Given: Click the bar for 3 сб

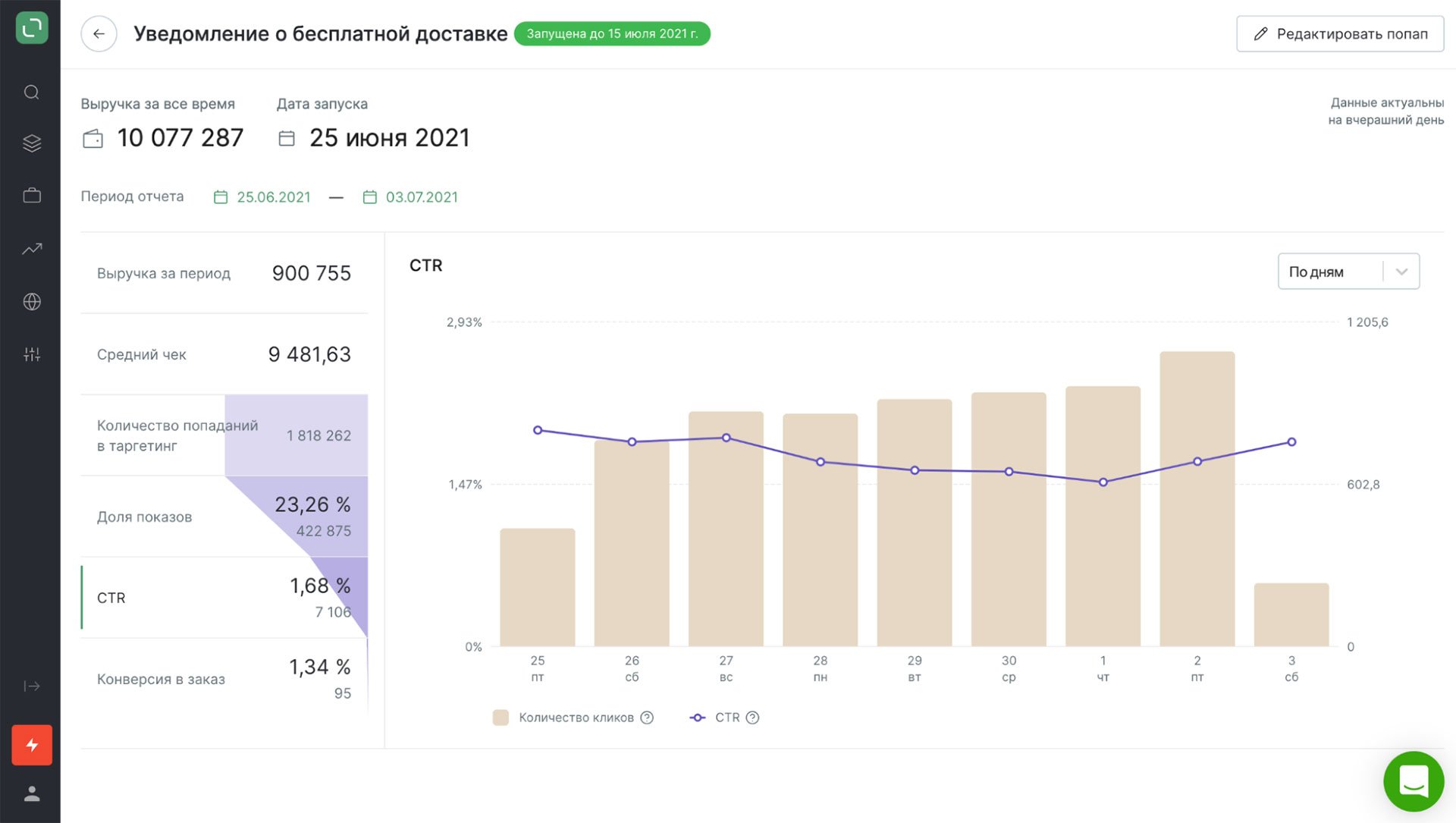Looking at the screenshot, I should 1291,614.
